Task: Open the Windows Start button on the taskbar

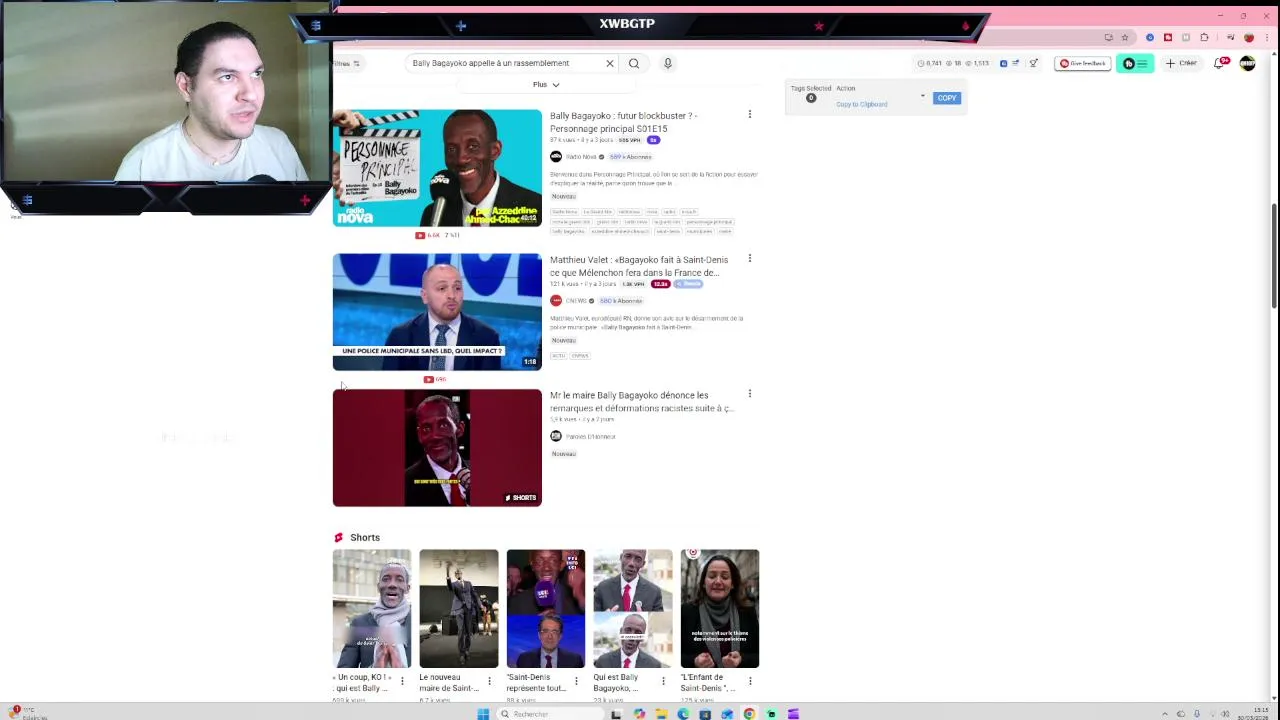Action: (483, 714)
